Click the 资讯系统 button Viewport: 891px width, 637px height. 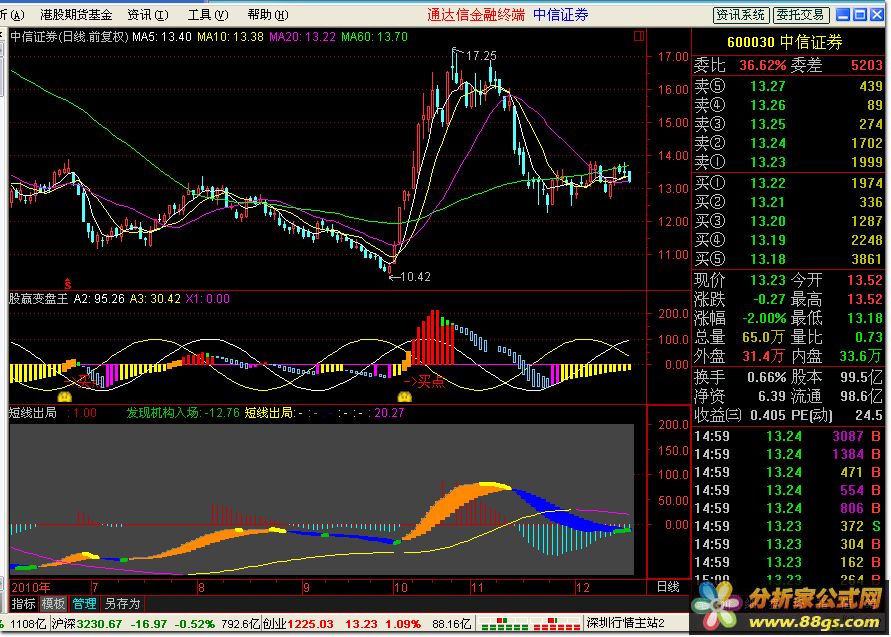coord(741,15)
